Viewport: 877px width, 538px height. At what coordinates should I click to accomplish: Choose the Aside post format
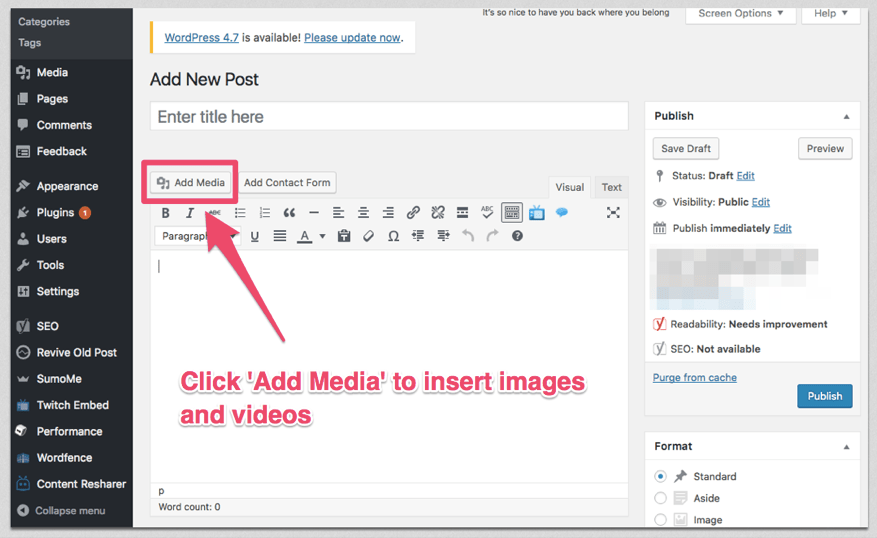660,498
